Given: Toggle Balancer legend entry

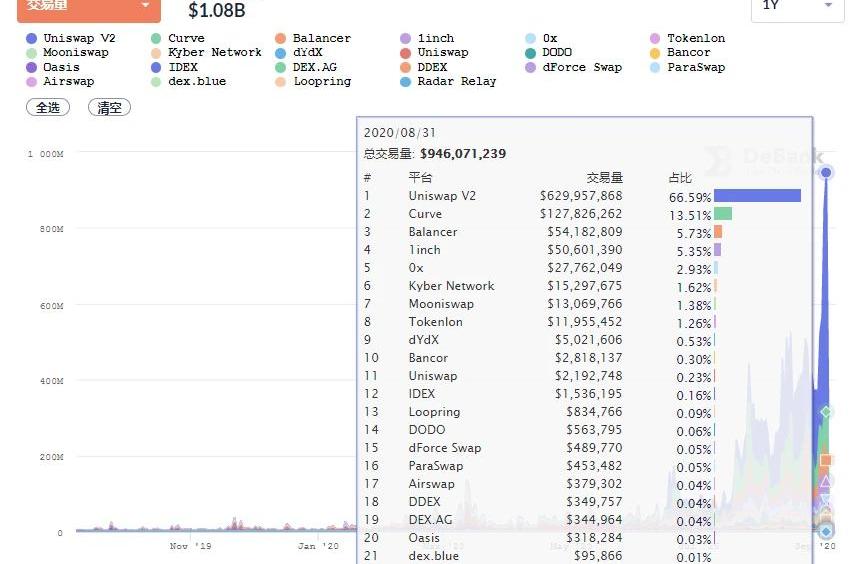Looking at the screenshot, I should 281,38.
